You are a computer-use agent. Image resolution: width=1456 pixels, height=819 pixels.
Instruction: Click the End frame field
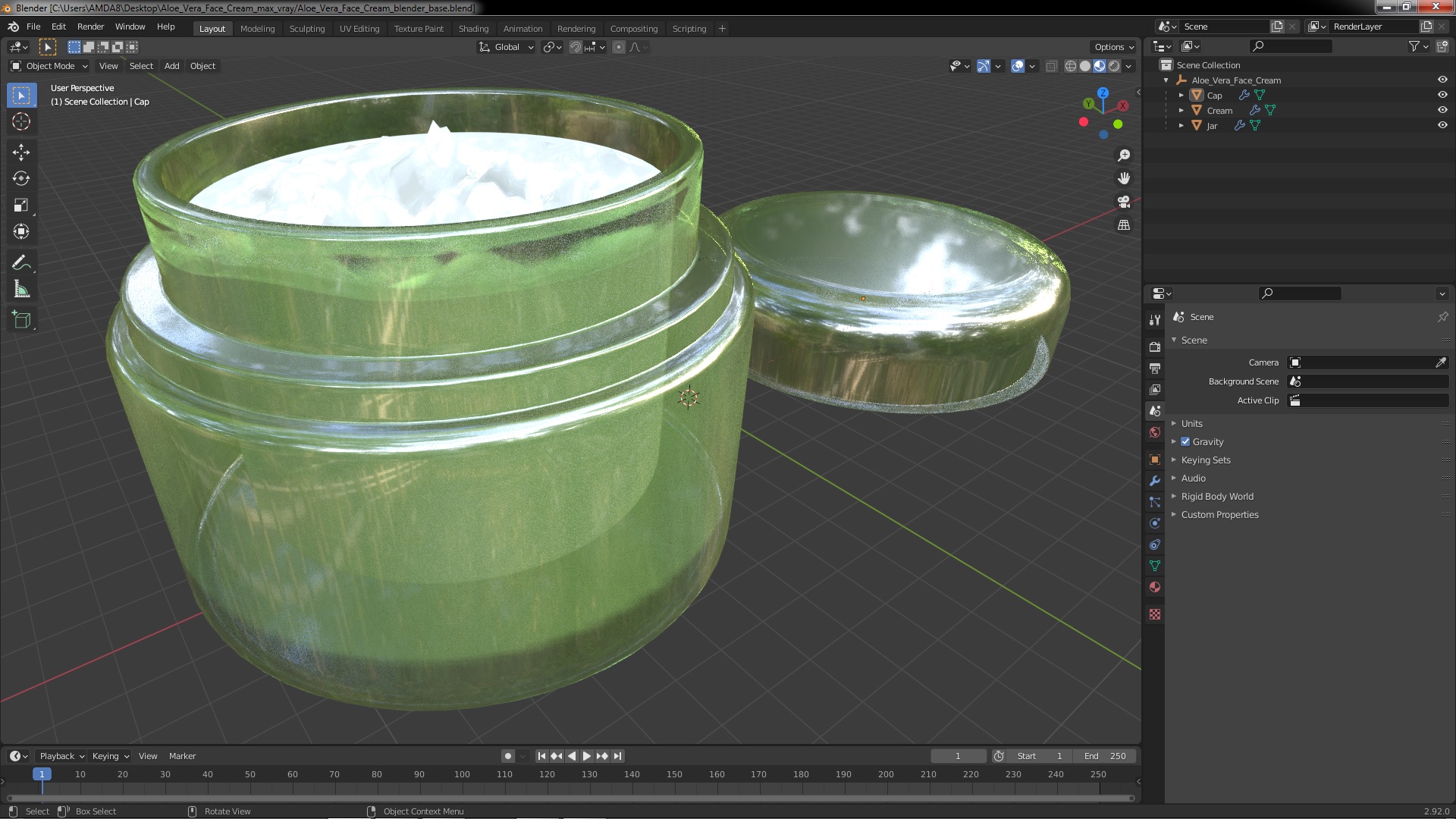click(x=1104, y=756)
